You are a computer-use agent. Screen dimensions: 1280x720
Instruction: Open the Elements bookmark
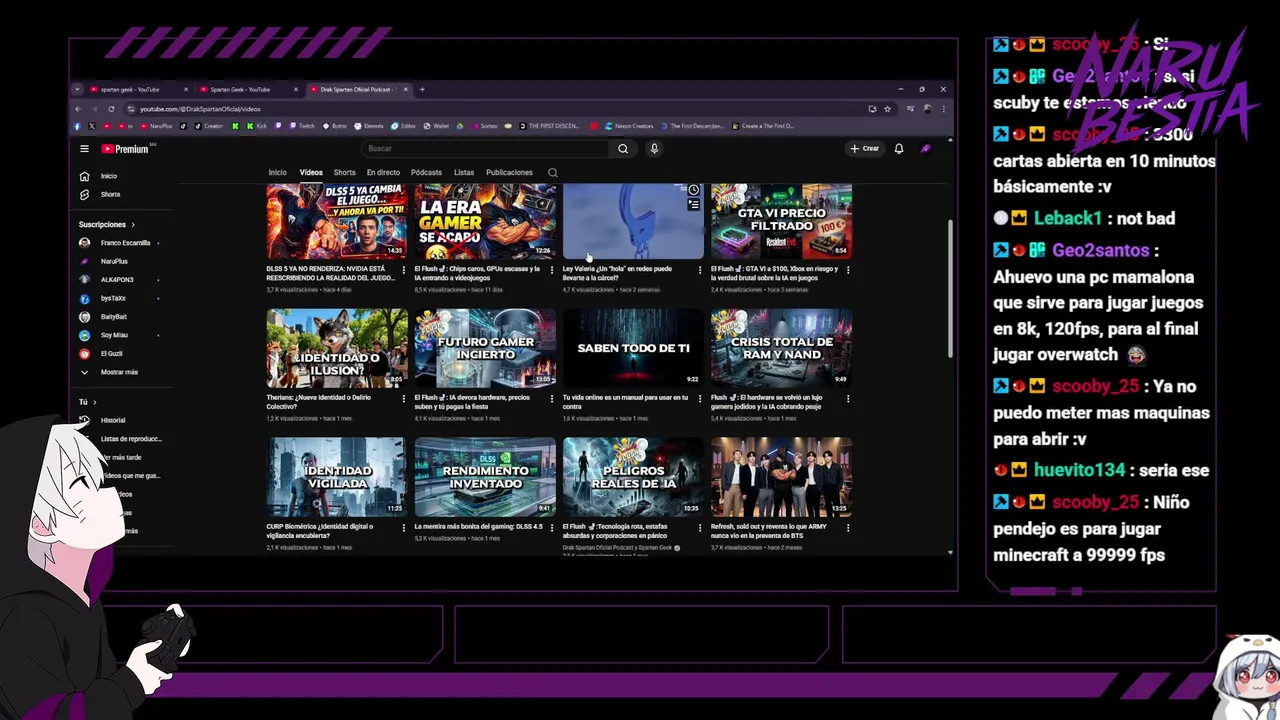pyautogui.click(x=369, y=126)
